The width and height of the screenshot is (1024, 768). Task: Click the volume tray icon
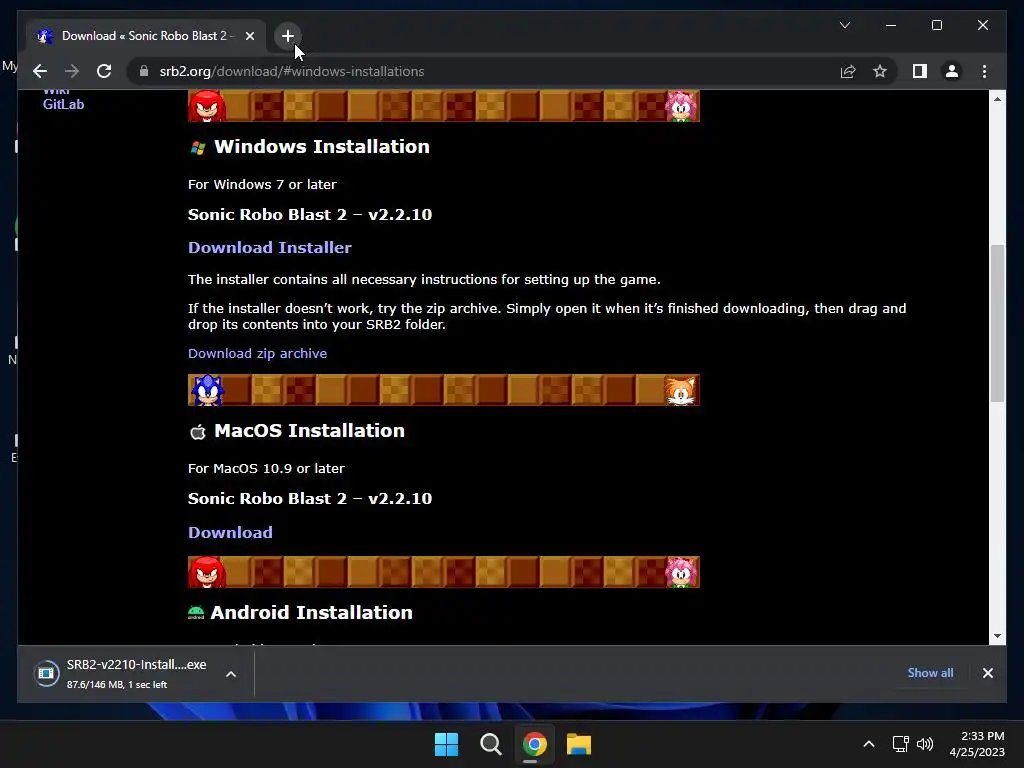click(x=925, y=744)
